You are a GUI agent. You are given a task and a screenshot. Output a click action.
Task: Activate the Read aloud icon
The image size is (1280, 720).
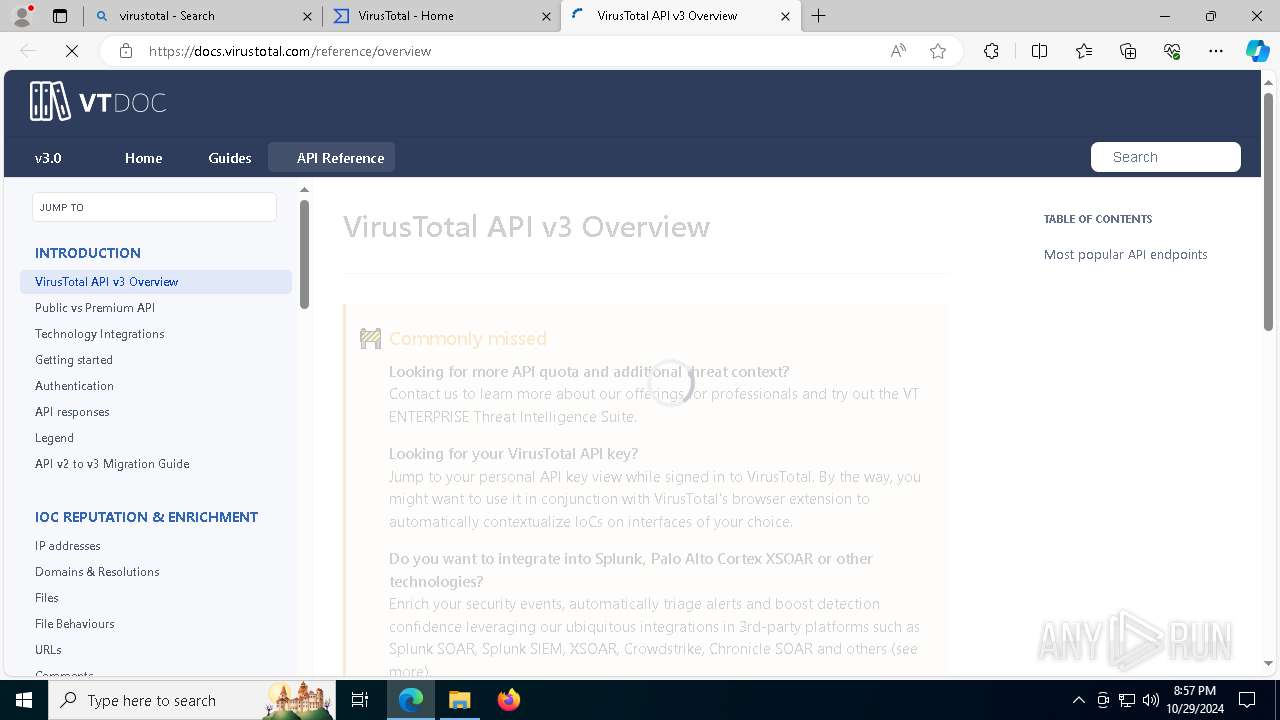pyautogui.click(x=898, y=51)
